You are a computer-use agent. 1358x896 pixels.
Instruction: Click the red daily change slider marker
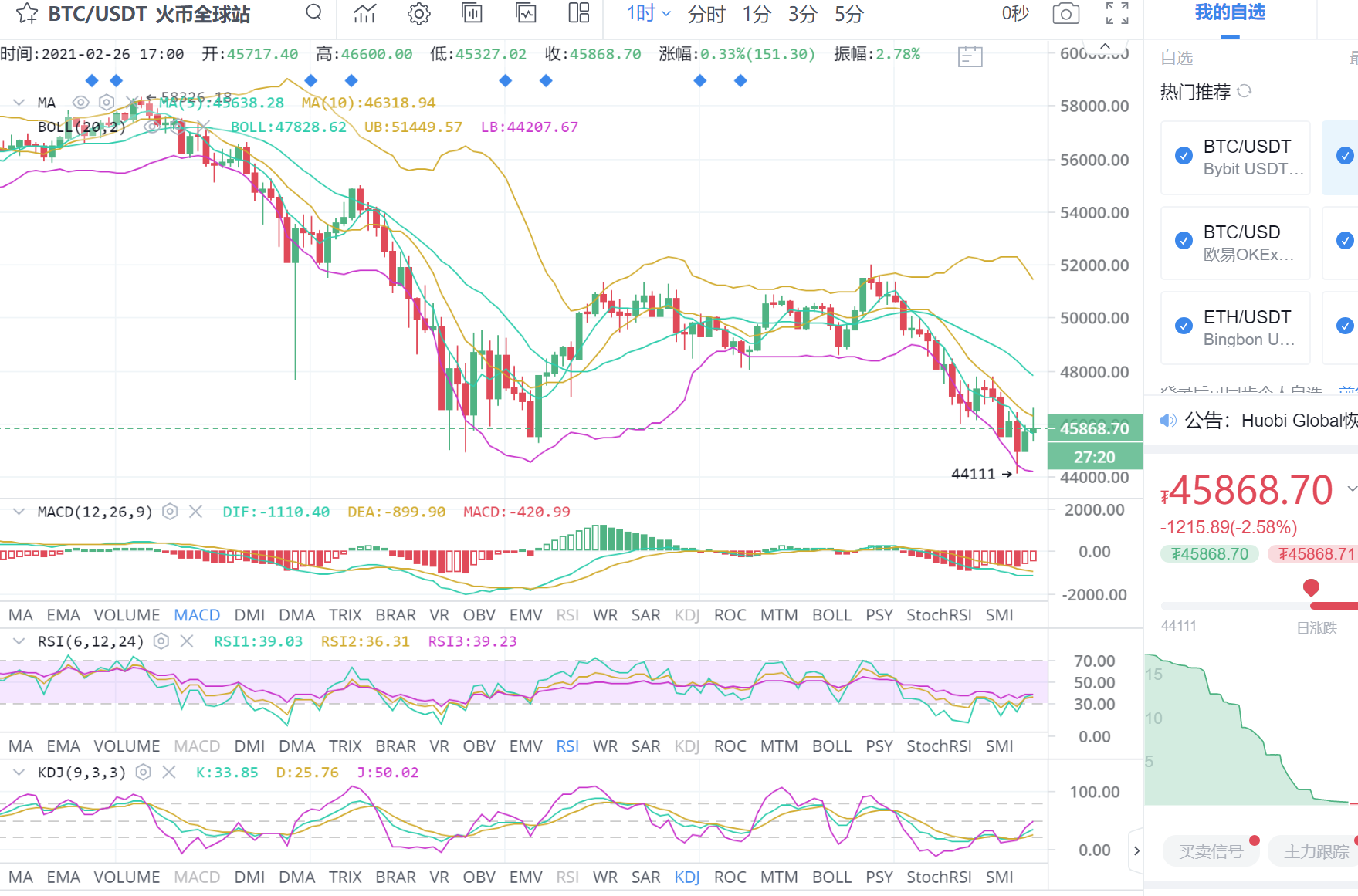point(1311,588)
